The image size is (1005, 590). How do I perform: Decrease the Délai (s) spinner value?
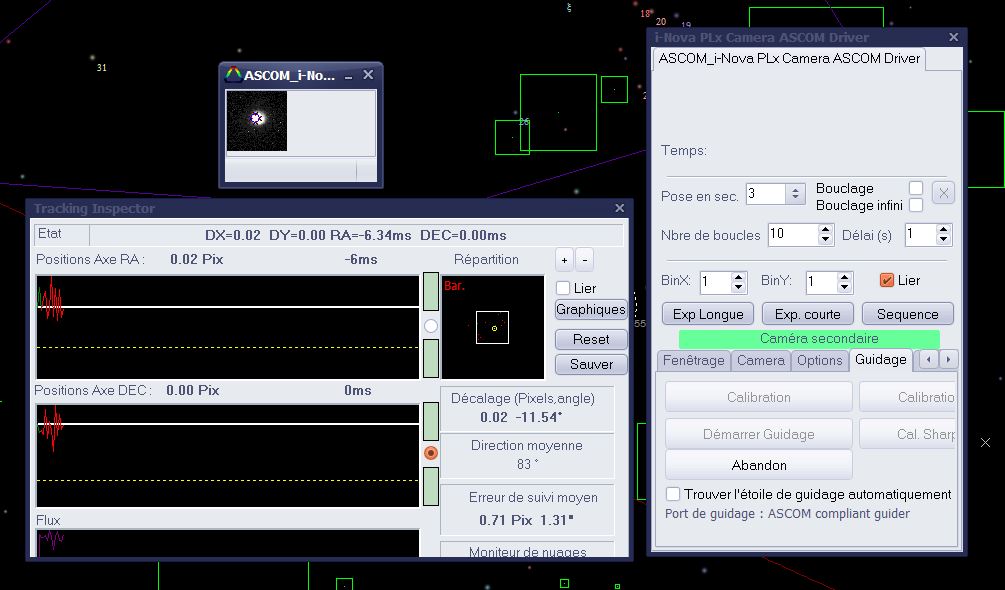943,240
